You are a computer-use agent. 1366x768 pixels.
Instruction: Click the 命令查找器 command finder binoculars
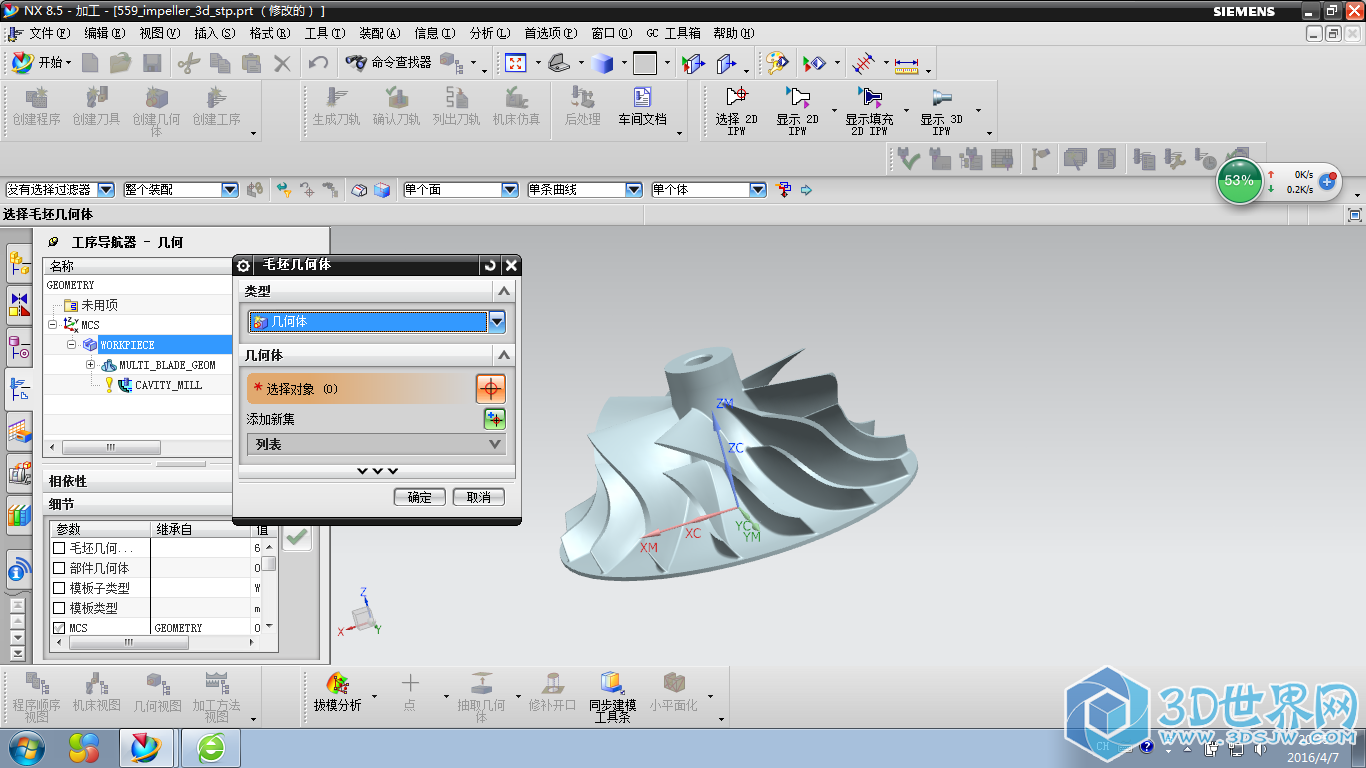[x=355, y=63]
